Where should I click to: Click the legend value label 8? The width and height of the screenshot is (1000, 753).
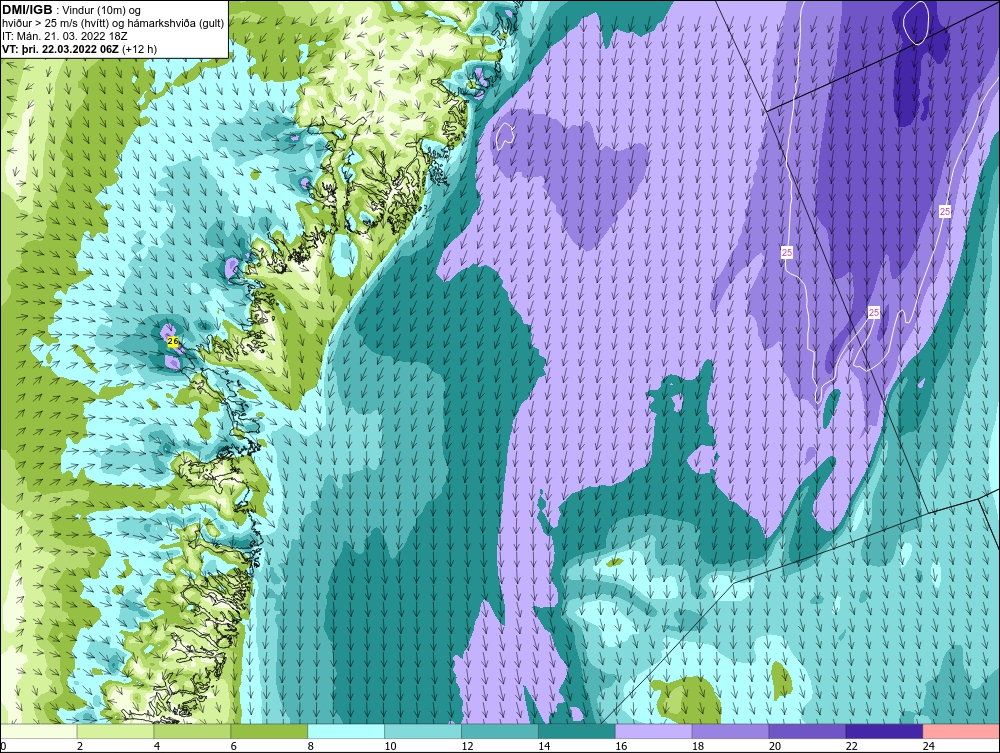click(x=311, y=746)
